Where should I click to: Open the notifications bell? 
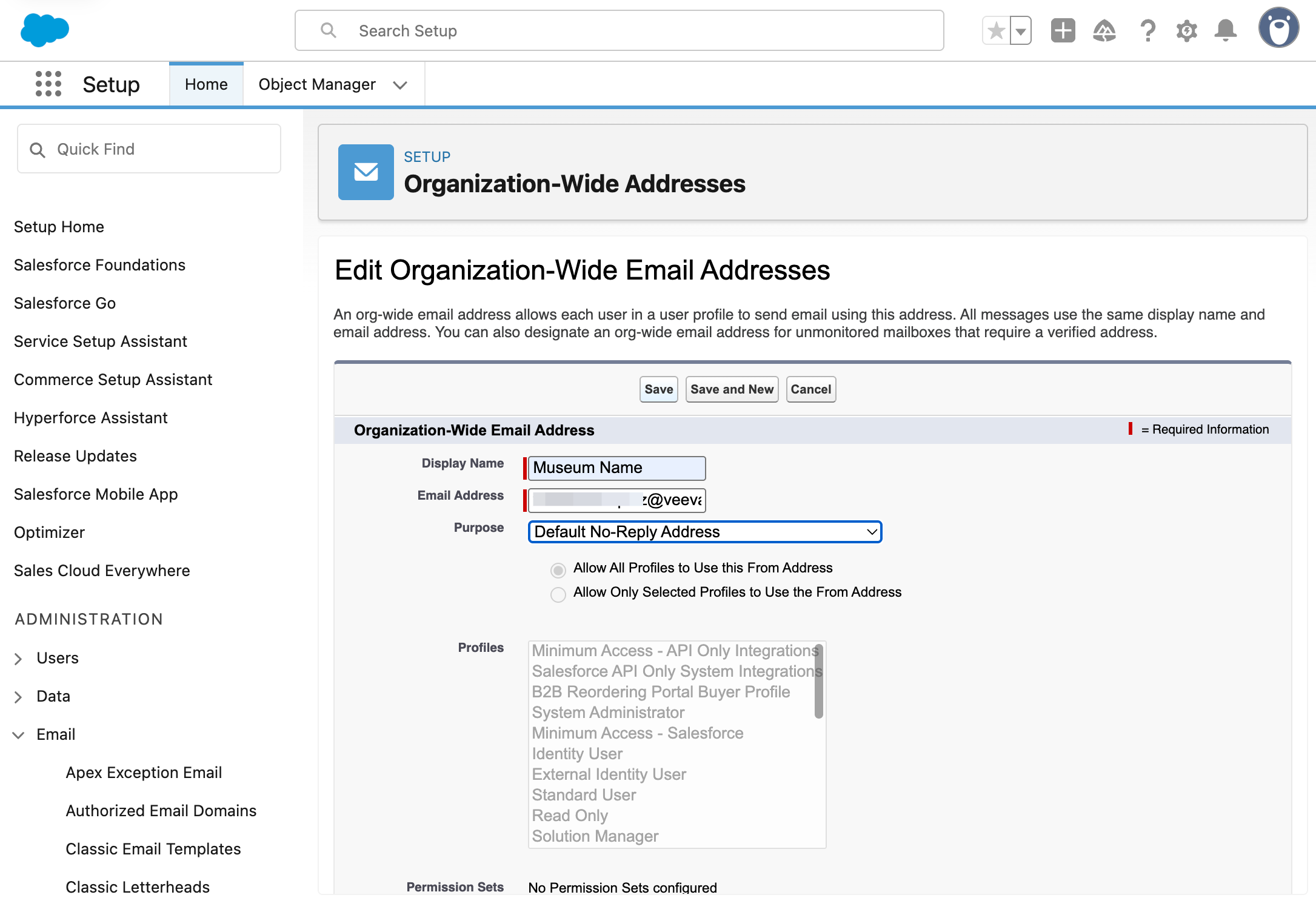point(1225,30)
